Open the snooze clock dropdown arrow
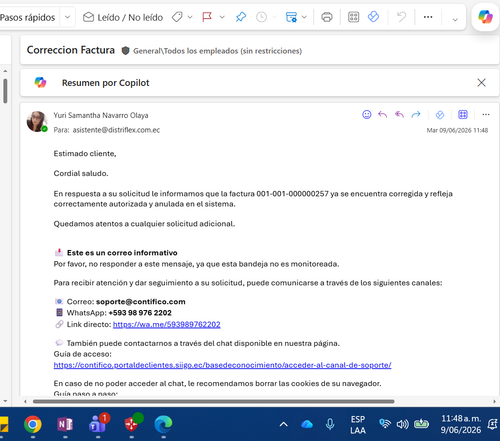This screenshot has width=500, height=441. pos(275,17)
